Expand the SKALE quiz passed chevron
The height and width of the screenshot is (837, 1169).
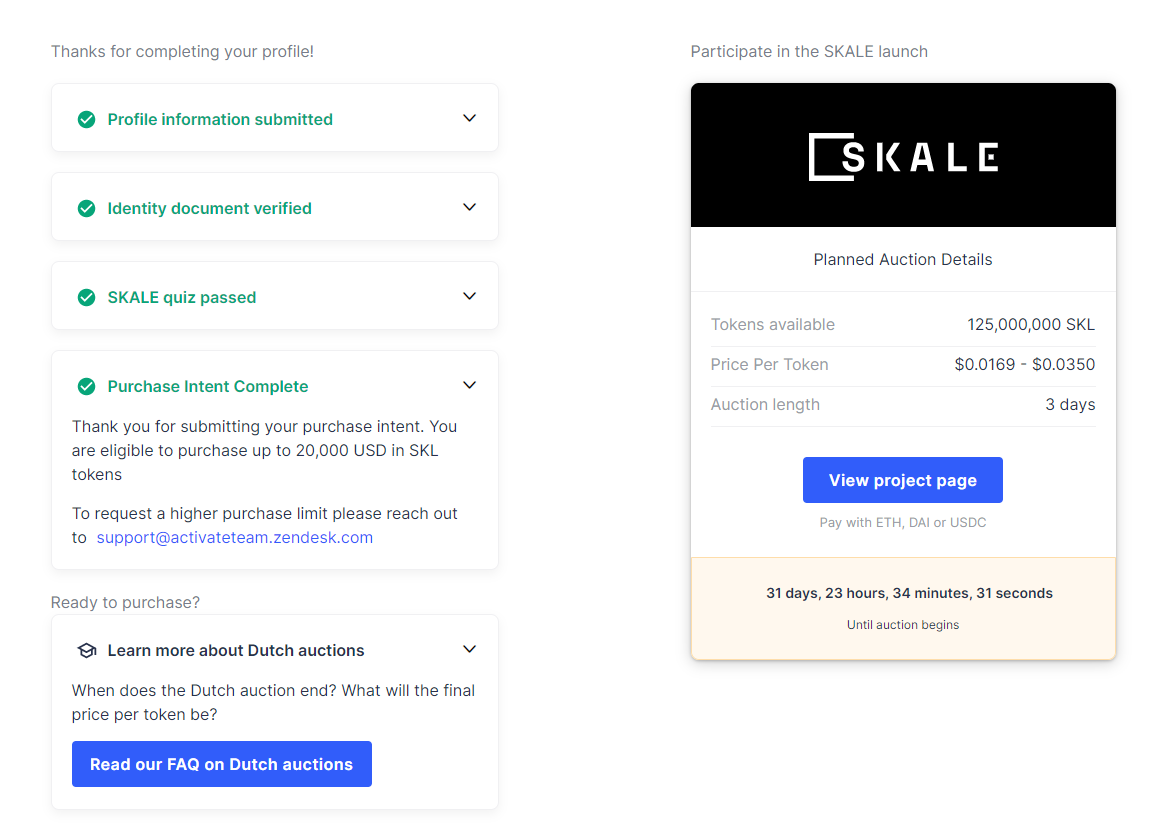pyautogui.click(x=469, y=296)
